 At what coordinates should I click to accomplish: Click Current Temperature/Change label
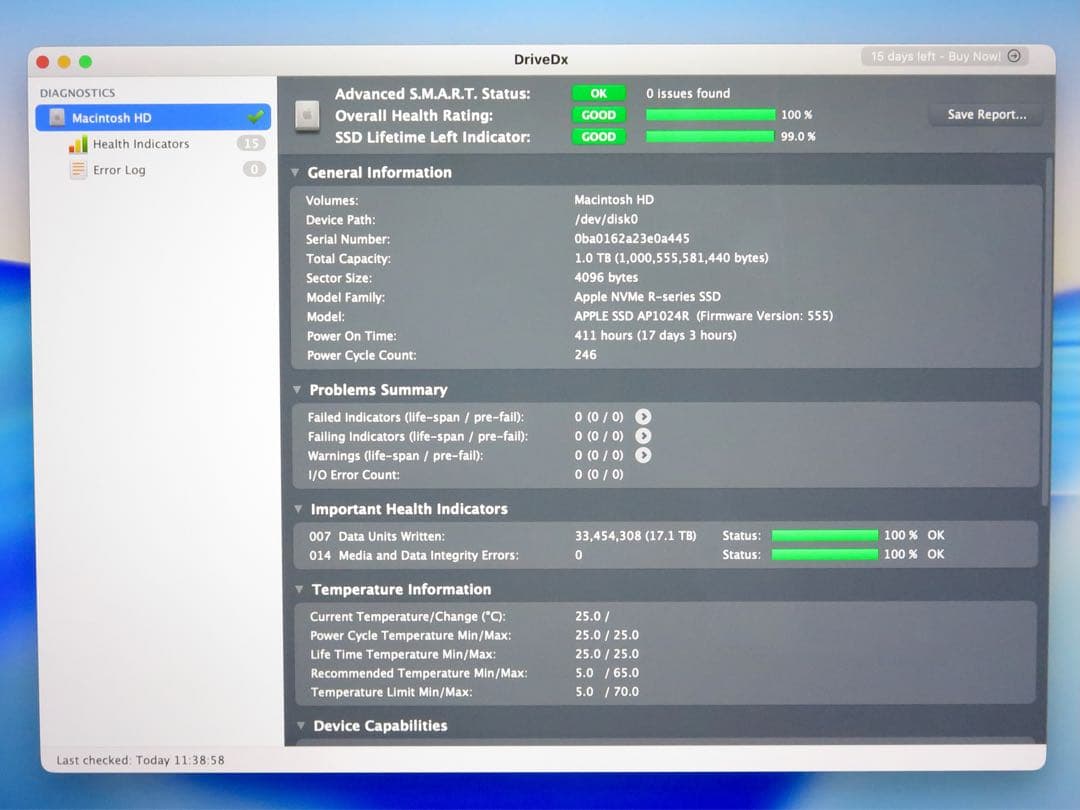coord(407,616)
